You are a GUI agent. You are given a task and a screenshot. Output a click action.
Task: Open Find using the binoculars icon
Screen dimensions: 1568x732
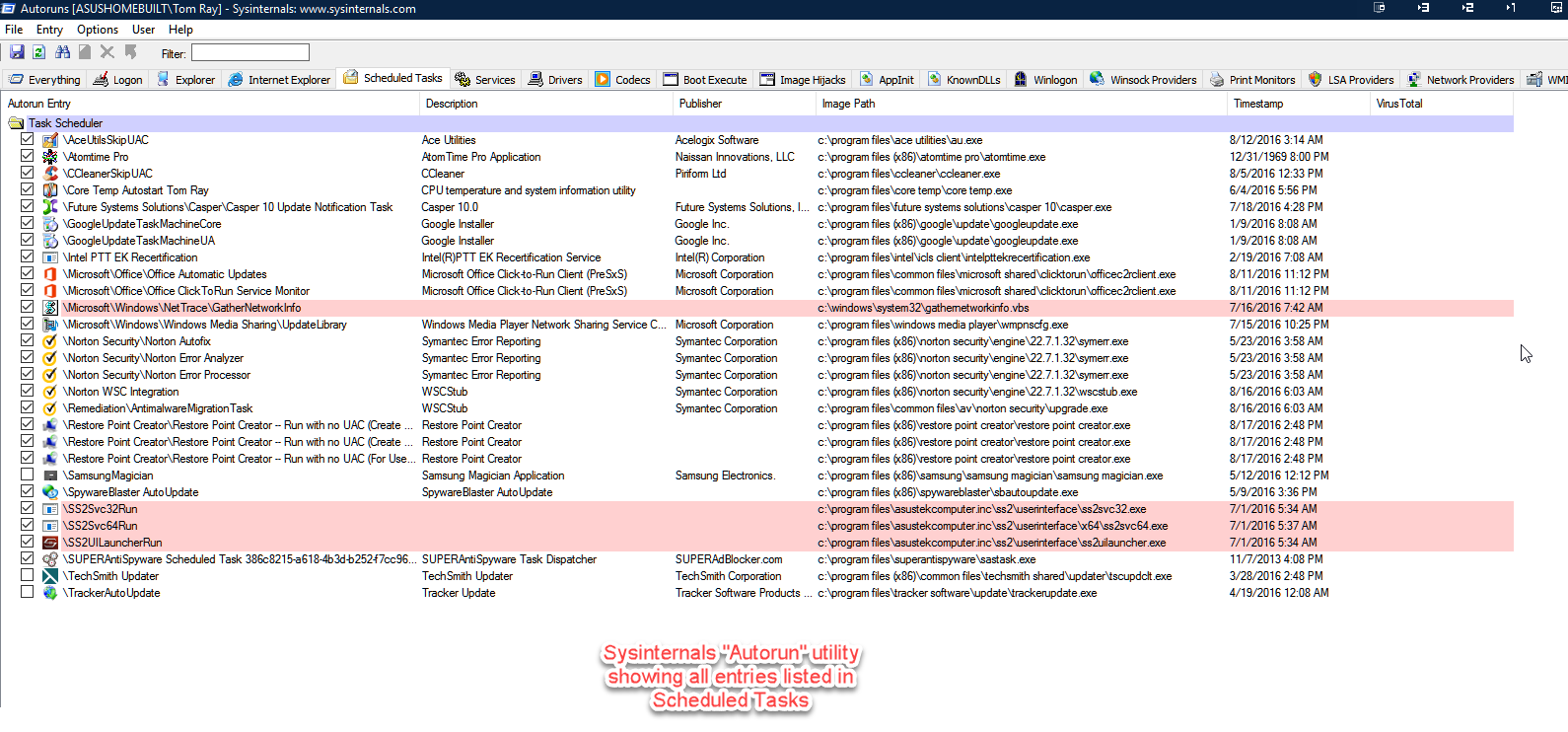coord(63,52)
